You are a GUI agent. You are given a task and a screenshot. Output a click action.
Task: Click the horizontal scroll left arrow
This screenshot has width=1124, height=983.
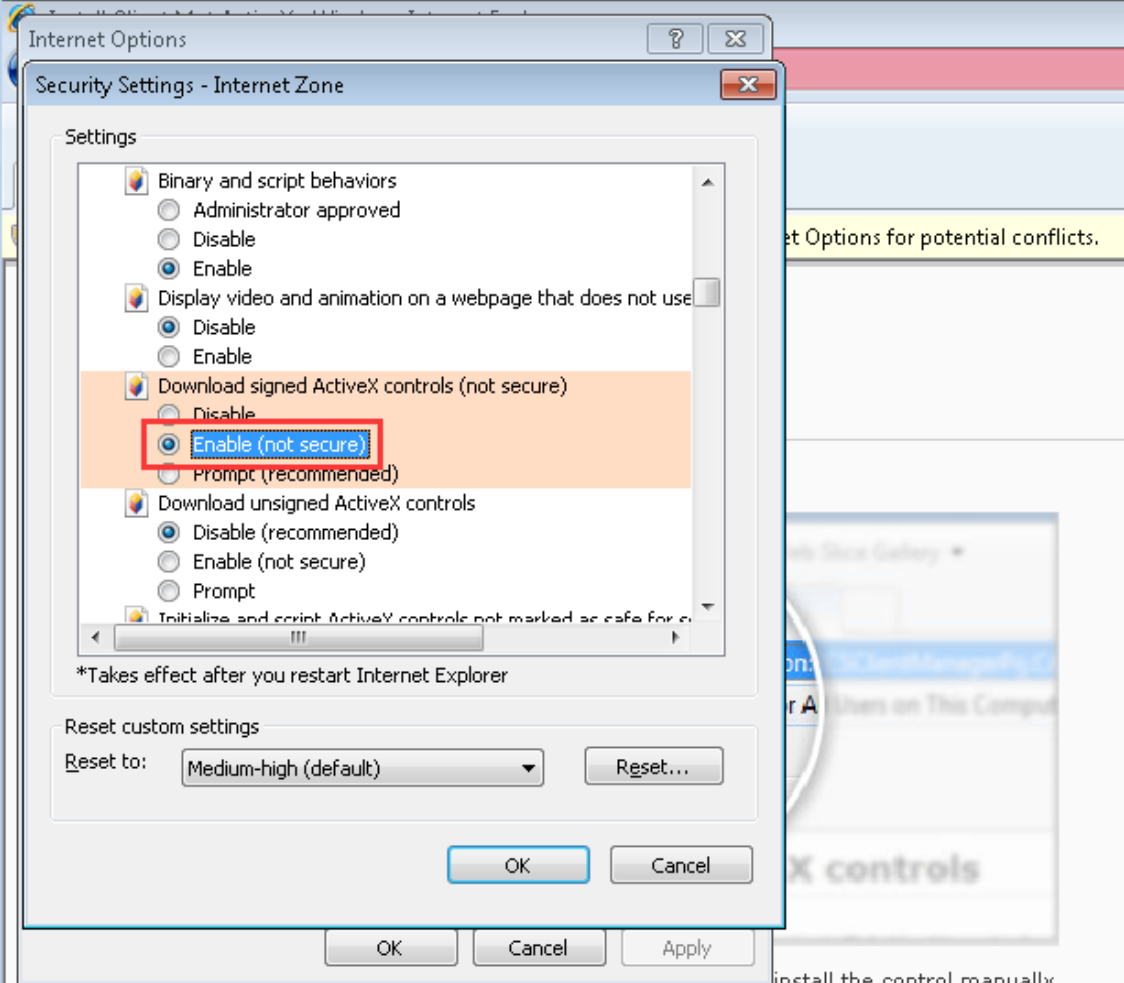tap(96, 637)
